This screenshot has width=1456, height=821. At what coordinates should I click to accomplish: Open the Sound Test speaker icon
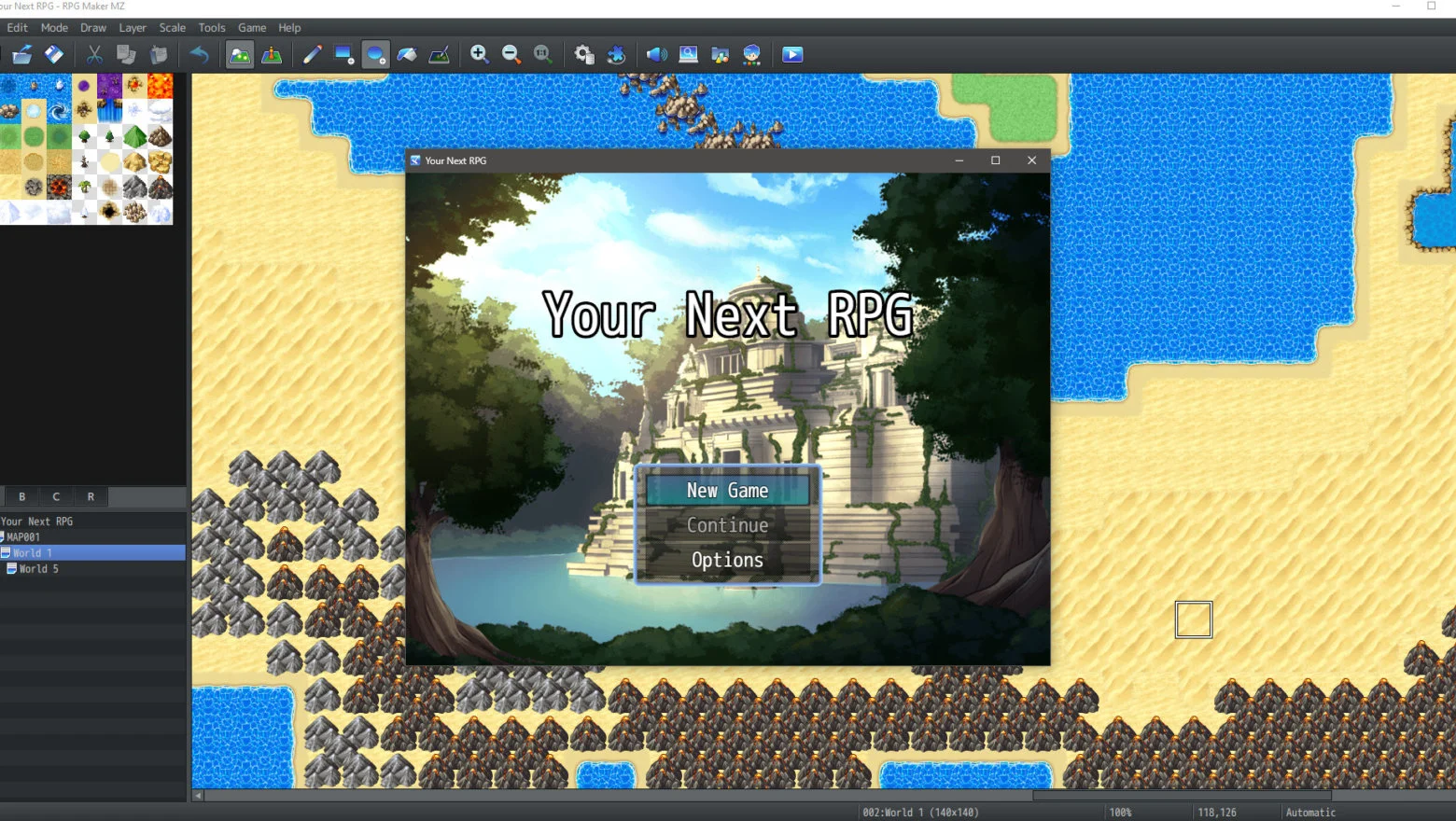click(x=656, y=54)
